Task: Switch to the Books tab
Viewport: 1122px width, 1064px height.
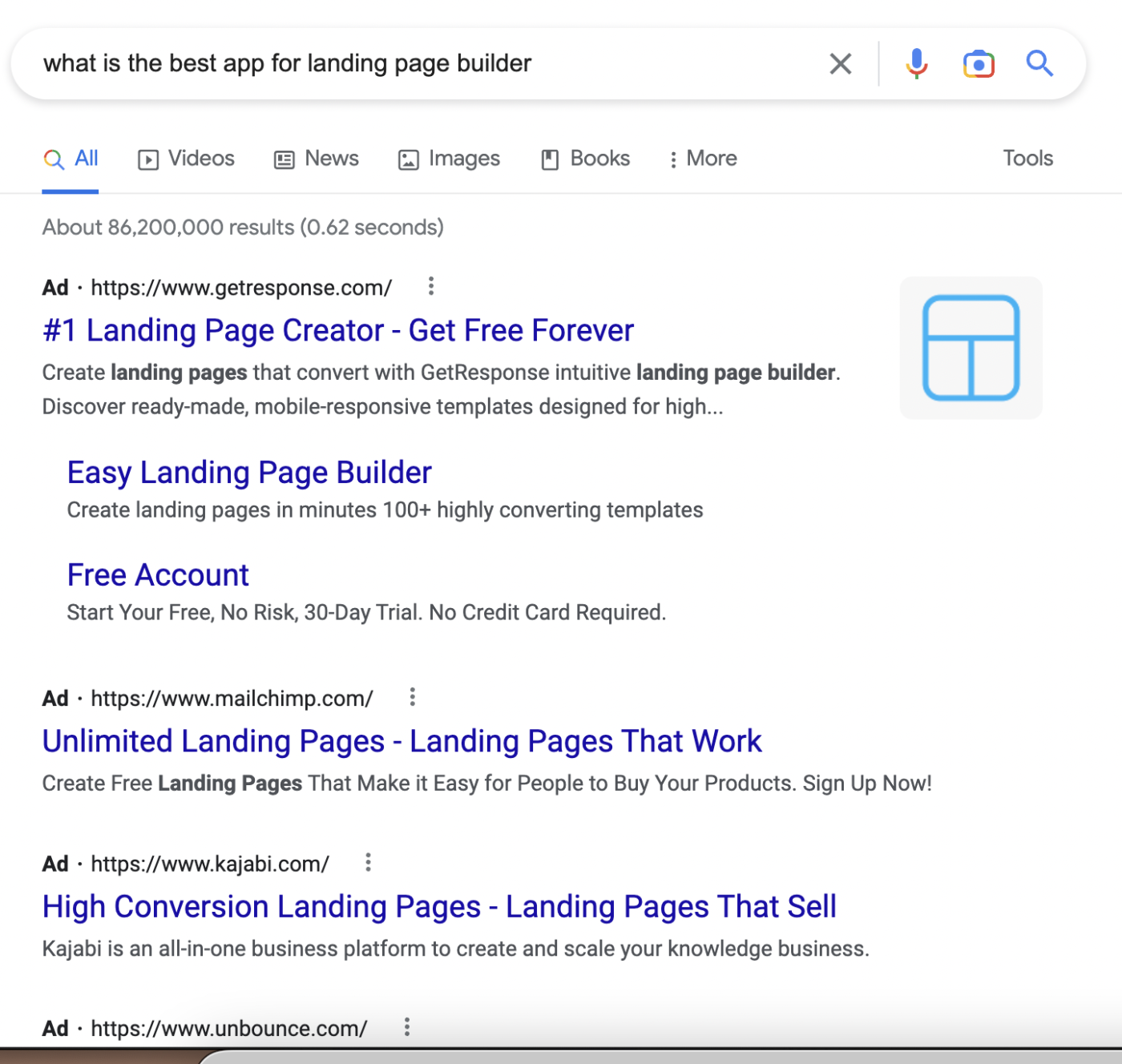Action: pyautogui.click(x=585, y=159)
